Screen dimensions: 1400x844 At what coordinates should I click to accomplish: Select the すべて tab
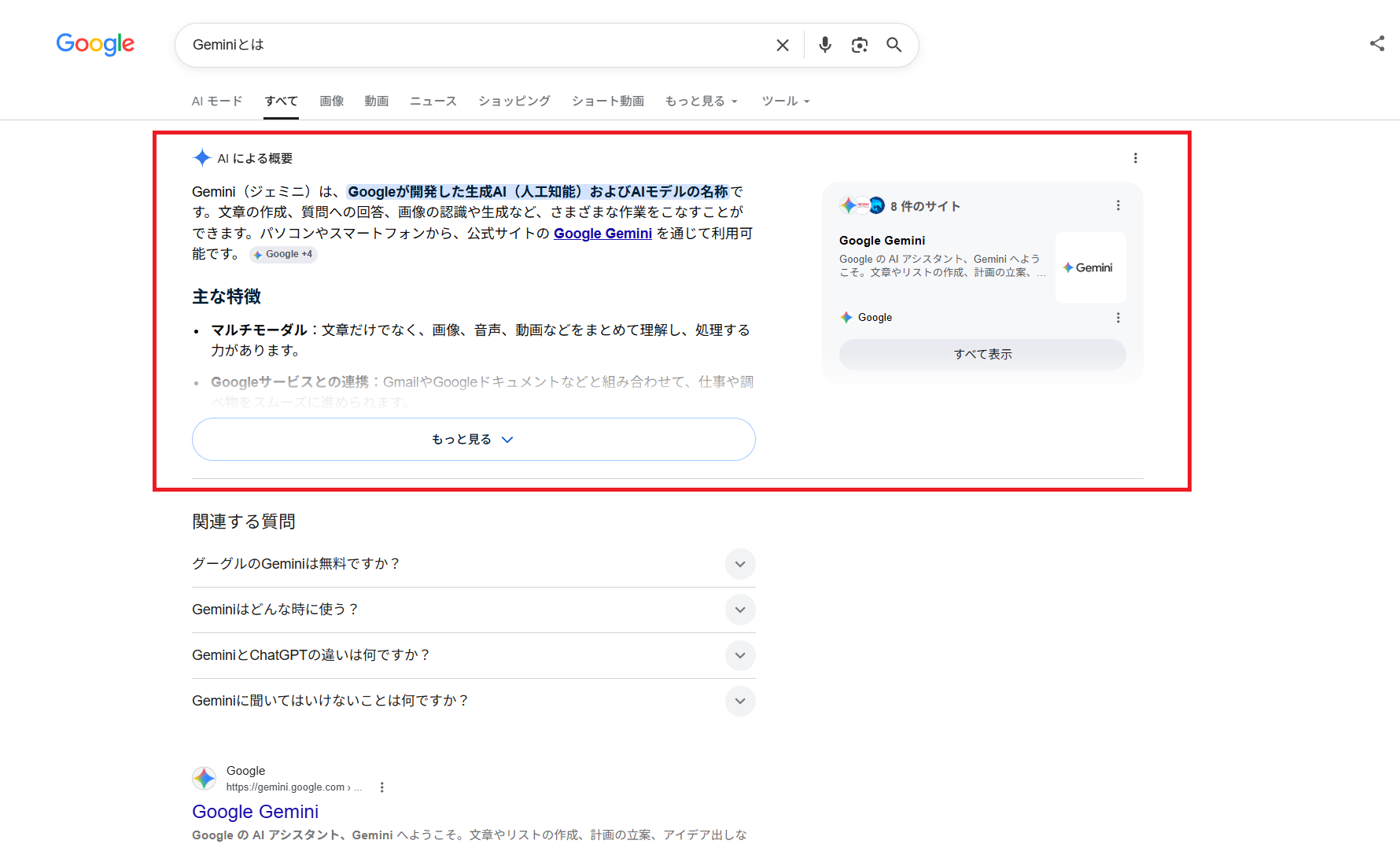(x=282, y=101)
